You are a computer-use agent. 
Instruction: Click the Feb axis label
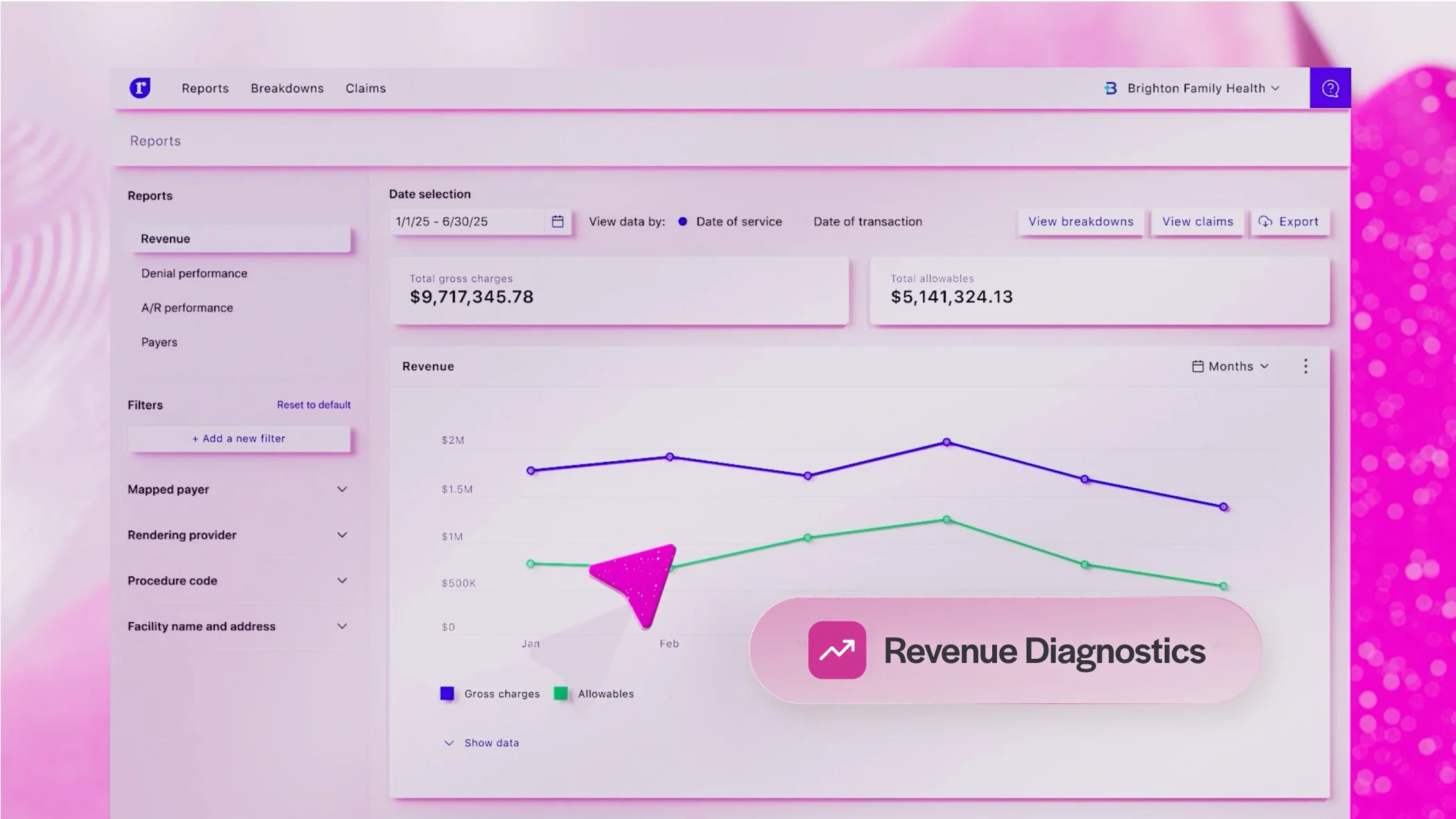669,644
